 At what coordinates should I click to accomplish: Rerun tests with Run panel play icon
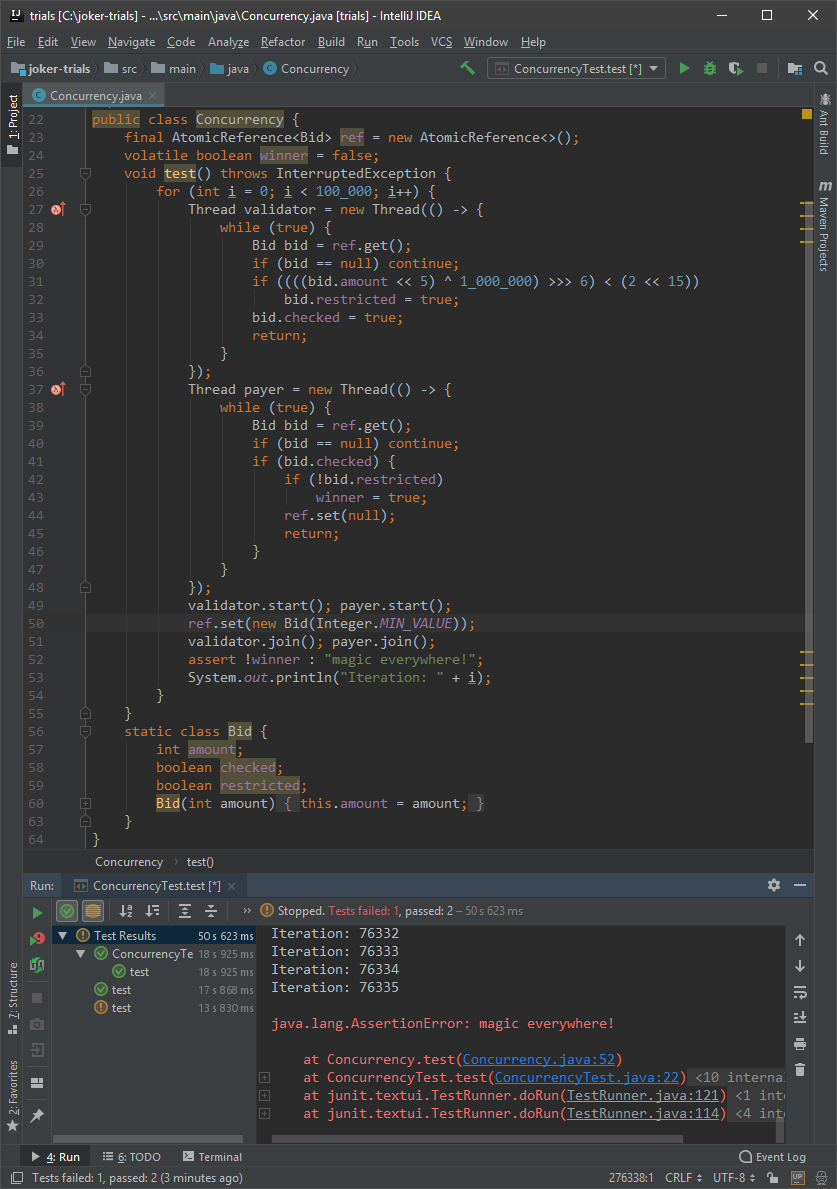point(37,912)
